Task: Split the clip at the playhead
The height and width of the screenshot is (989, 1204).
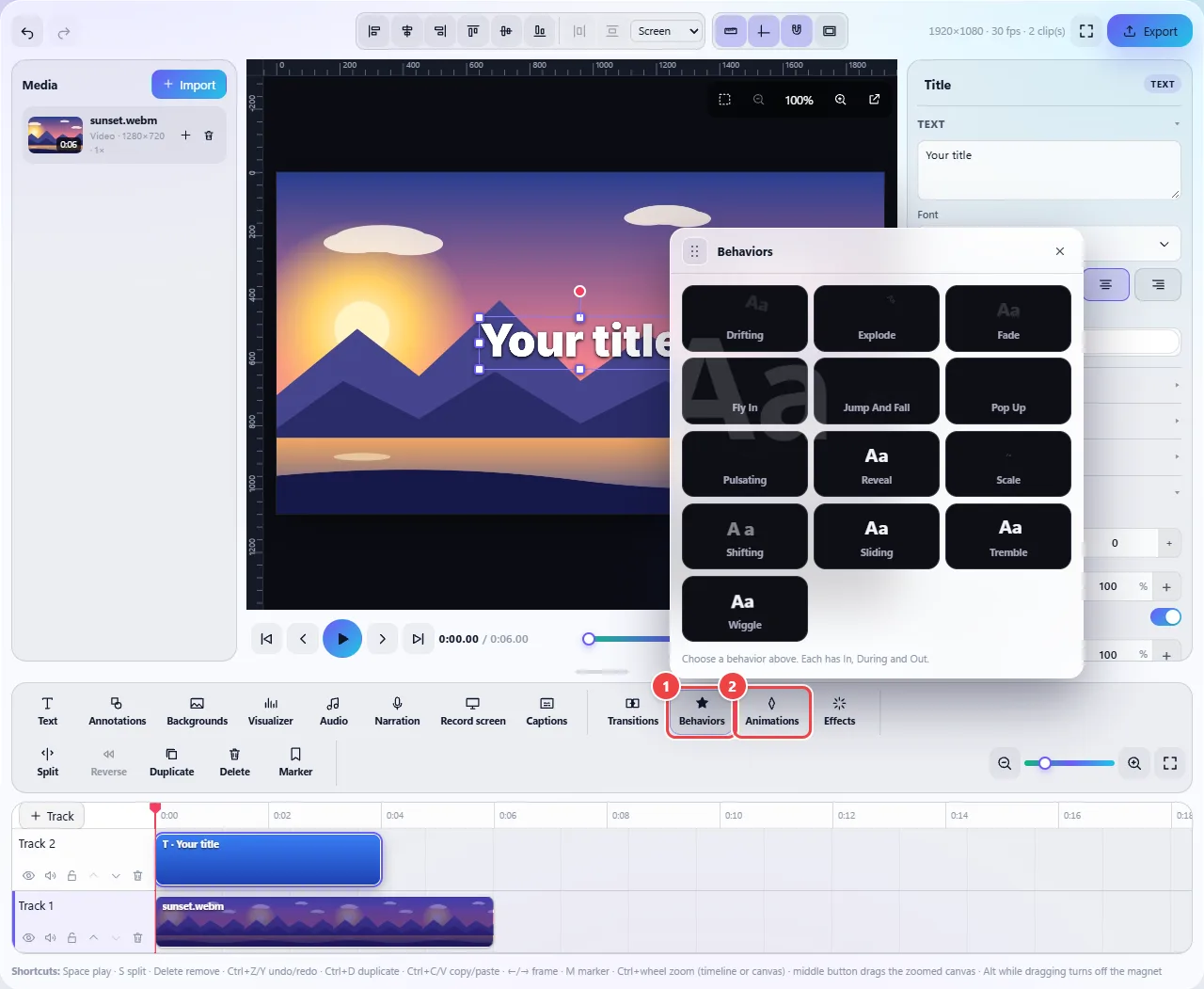Action: point(48,762)
